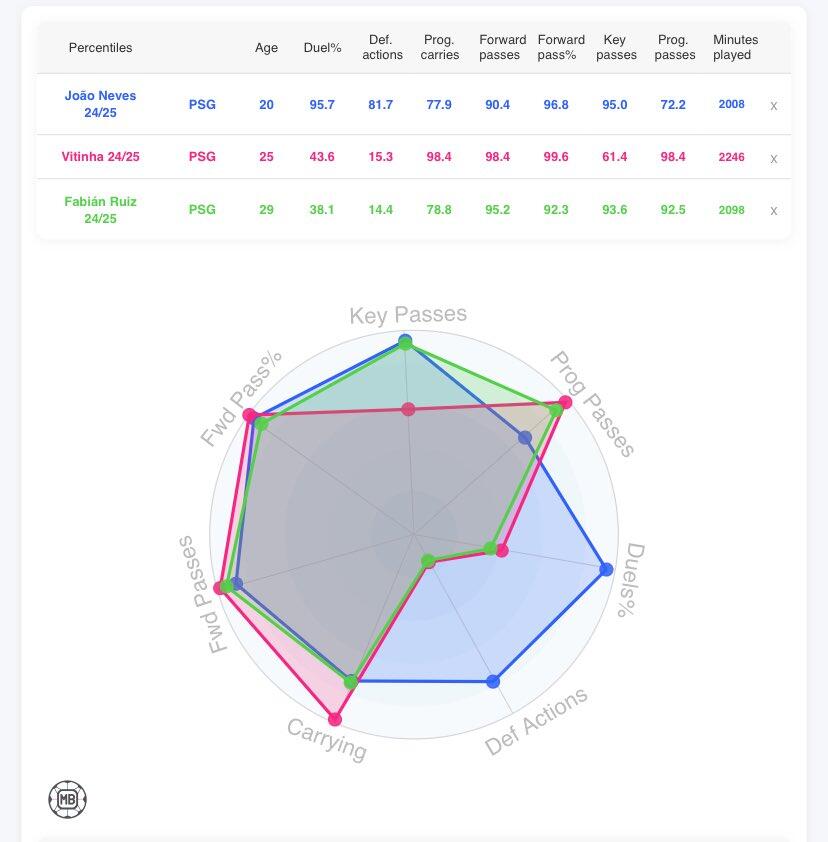
Task: Select João Neves 24/25 player name
Action: click(x=100, y=104)
